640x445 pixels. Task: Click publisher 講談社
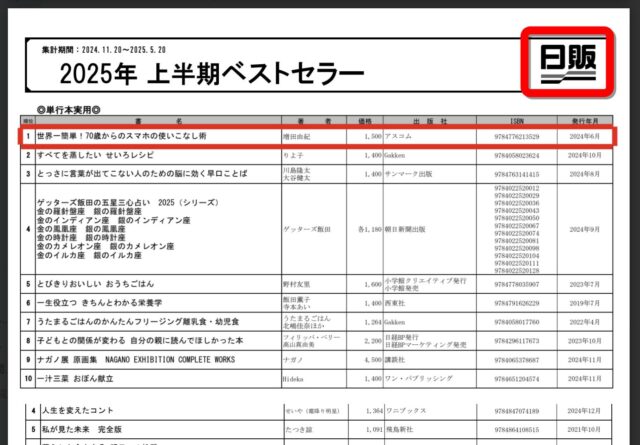(x=395, y=360)
